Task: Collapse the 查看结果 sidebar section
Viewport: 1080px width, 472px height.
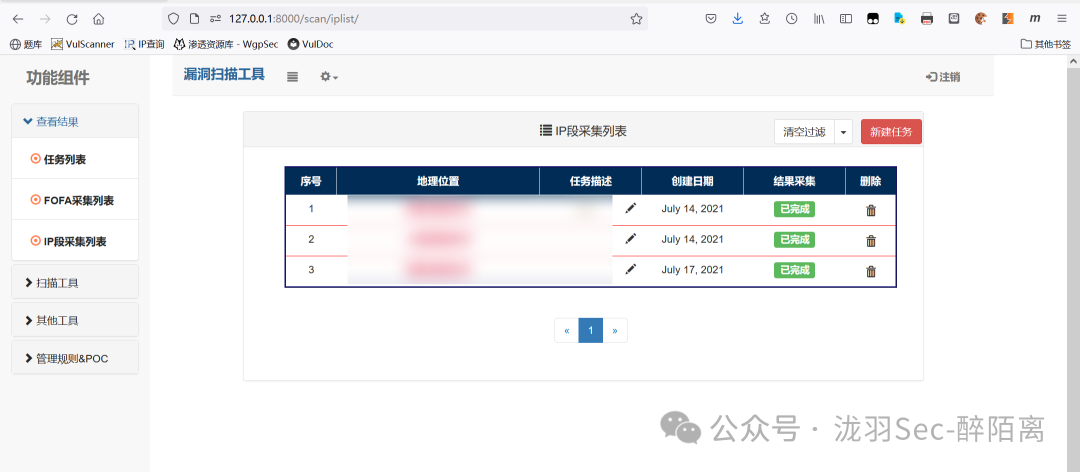Action: (75, 121)
